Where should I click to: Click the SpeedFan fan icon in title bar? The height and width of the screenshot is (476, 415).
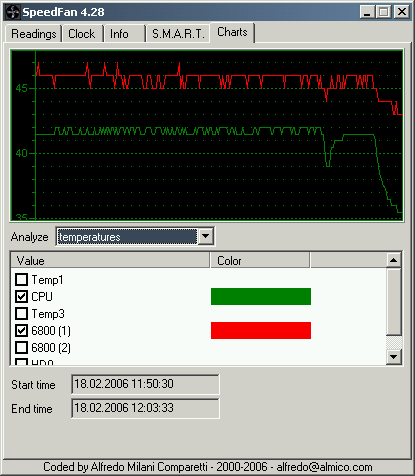point(13,12)
